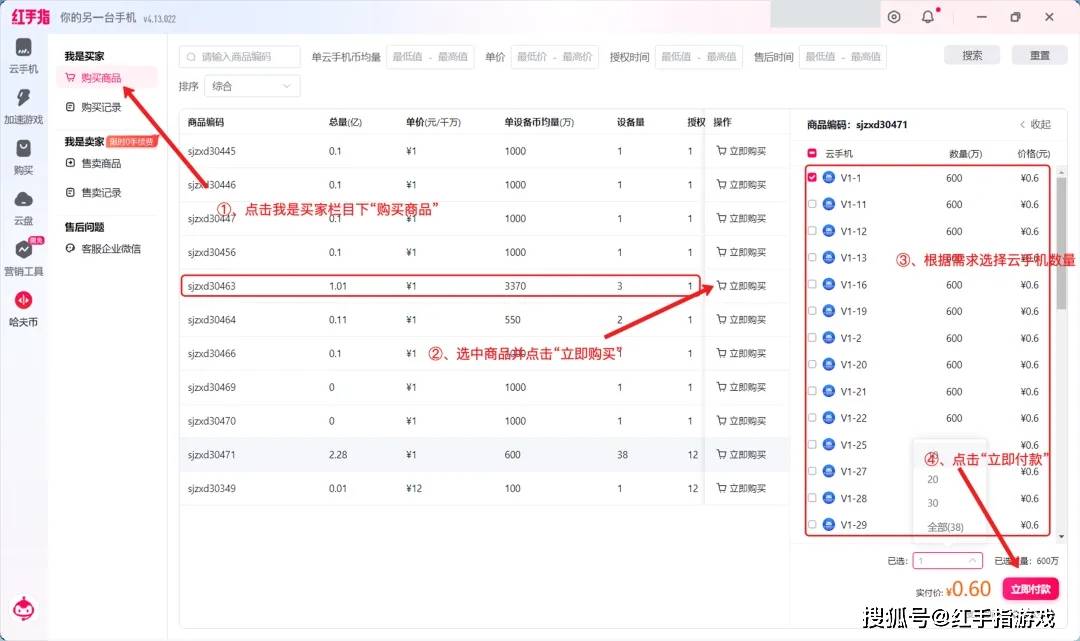
Task: Click the target settings icon in title bar
Action: (894, 17)
